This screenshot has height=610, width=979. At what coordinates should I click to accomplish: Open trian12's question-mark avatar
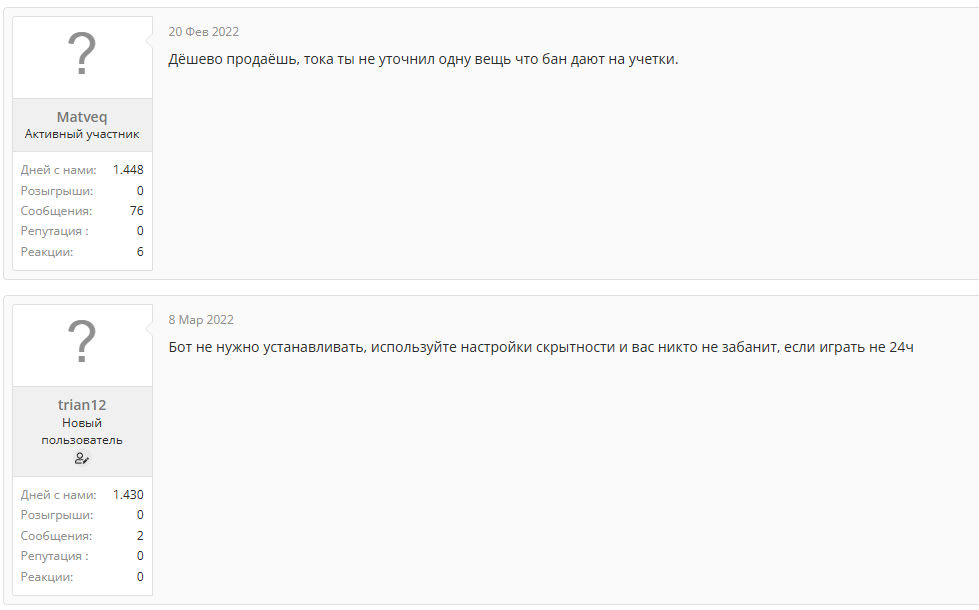82,345
